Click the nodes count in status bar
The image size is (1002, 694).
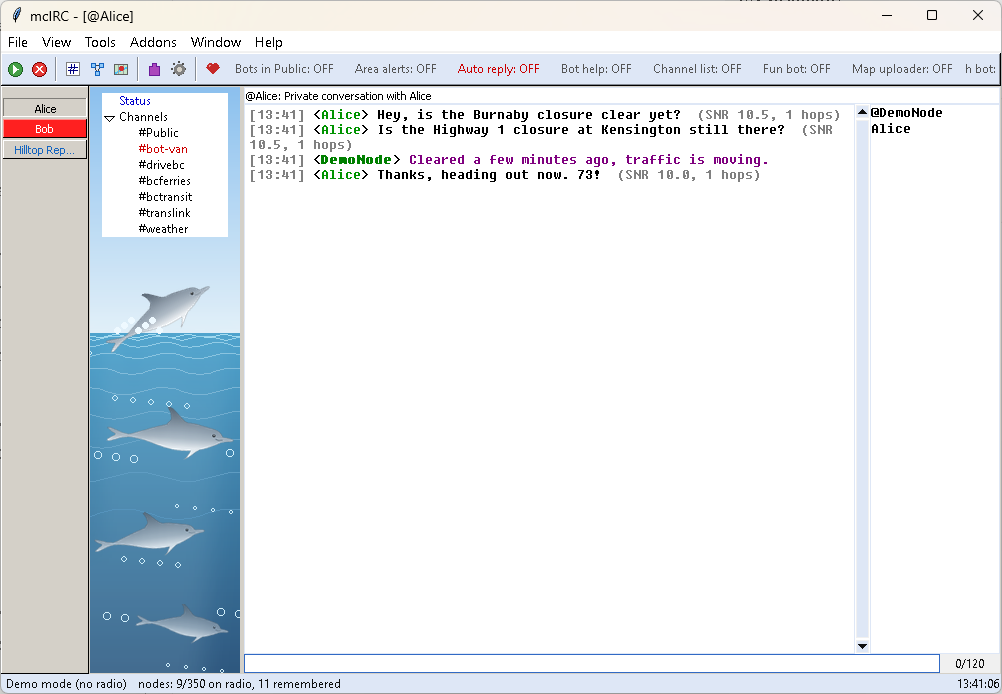click(x=239, y=684)
